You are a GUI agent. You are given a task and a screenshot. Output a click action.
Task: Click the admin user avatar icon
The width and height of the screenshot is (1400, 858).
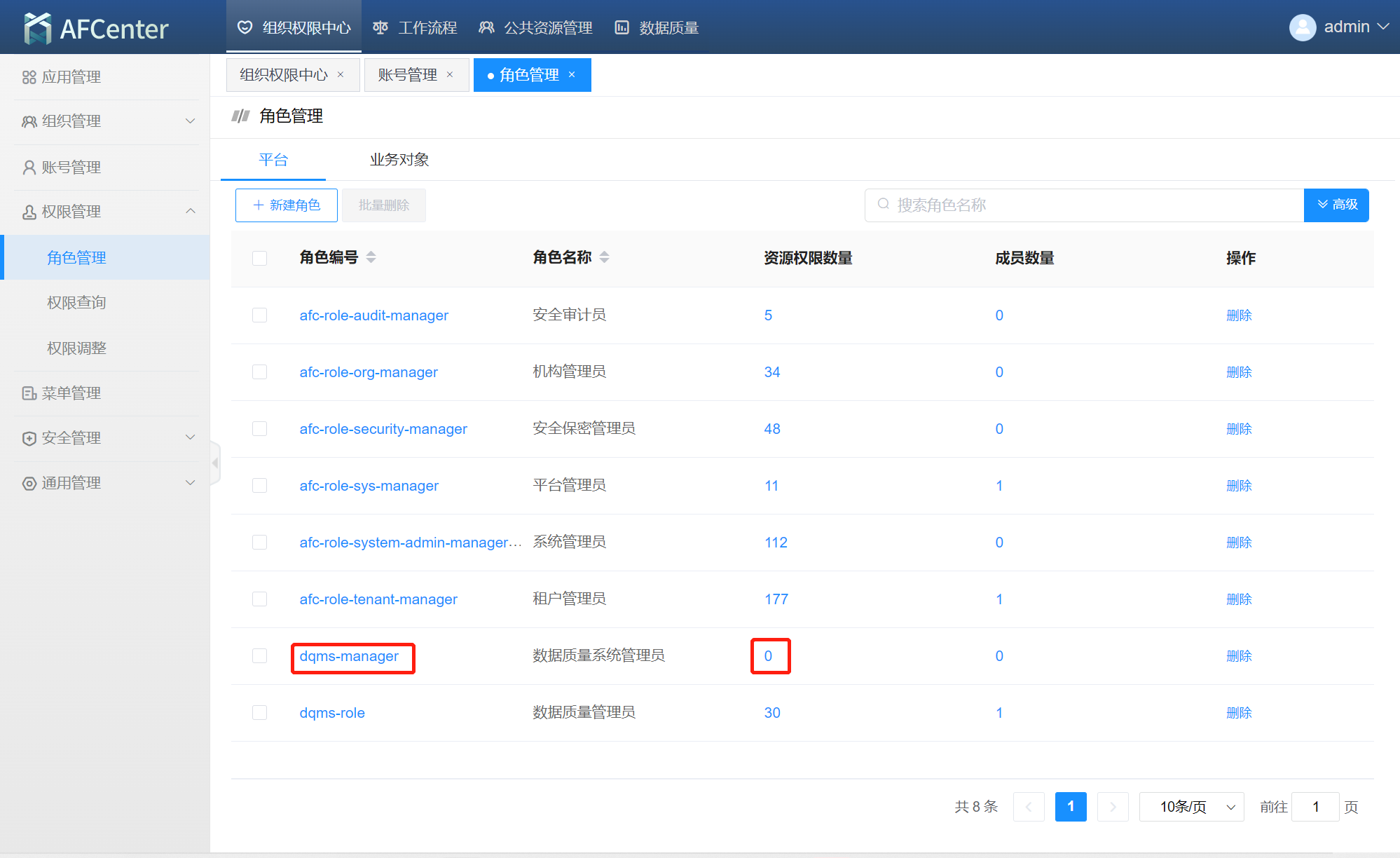pos(1302,27)
